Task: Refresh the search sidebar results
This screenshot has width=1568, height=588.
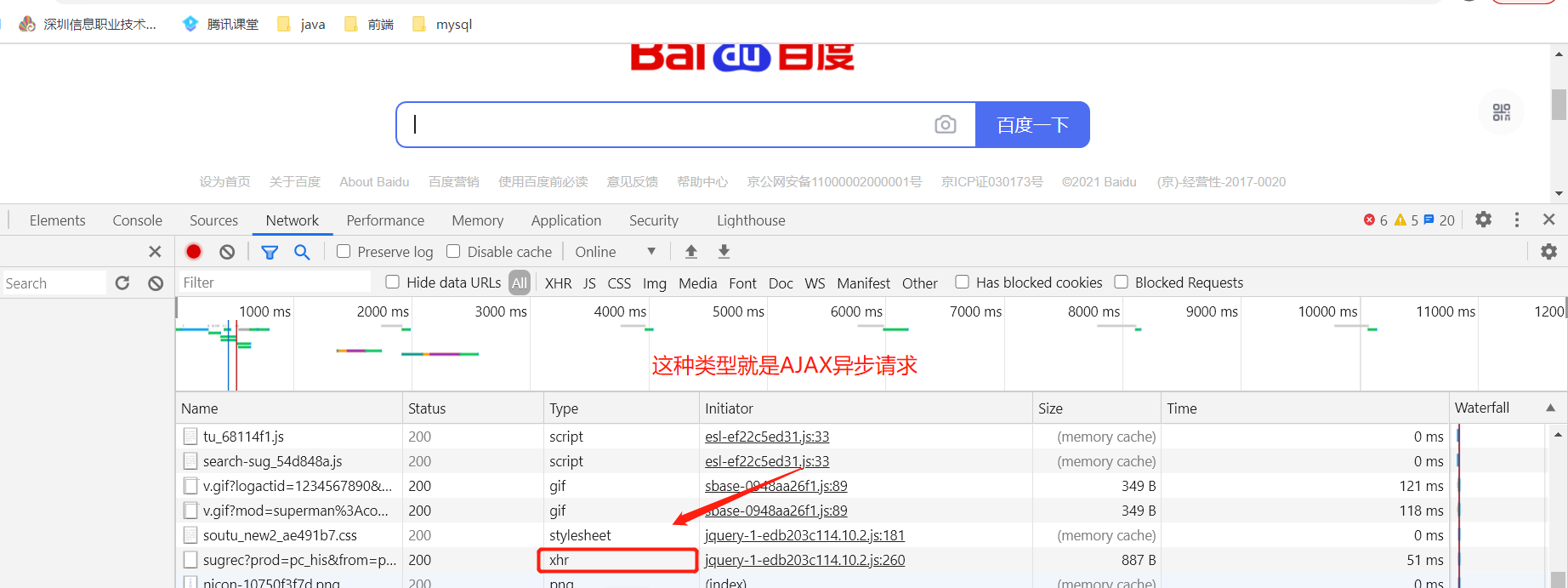Action: tap(122, 283)
